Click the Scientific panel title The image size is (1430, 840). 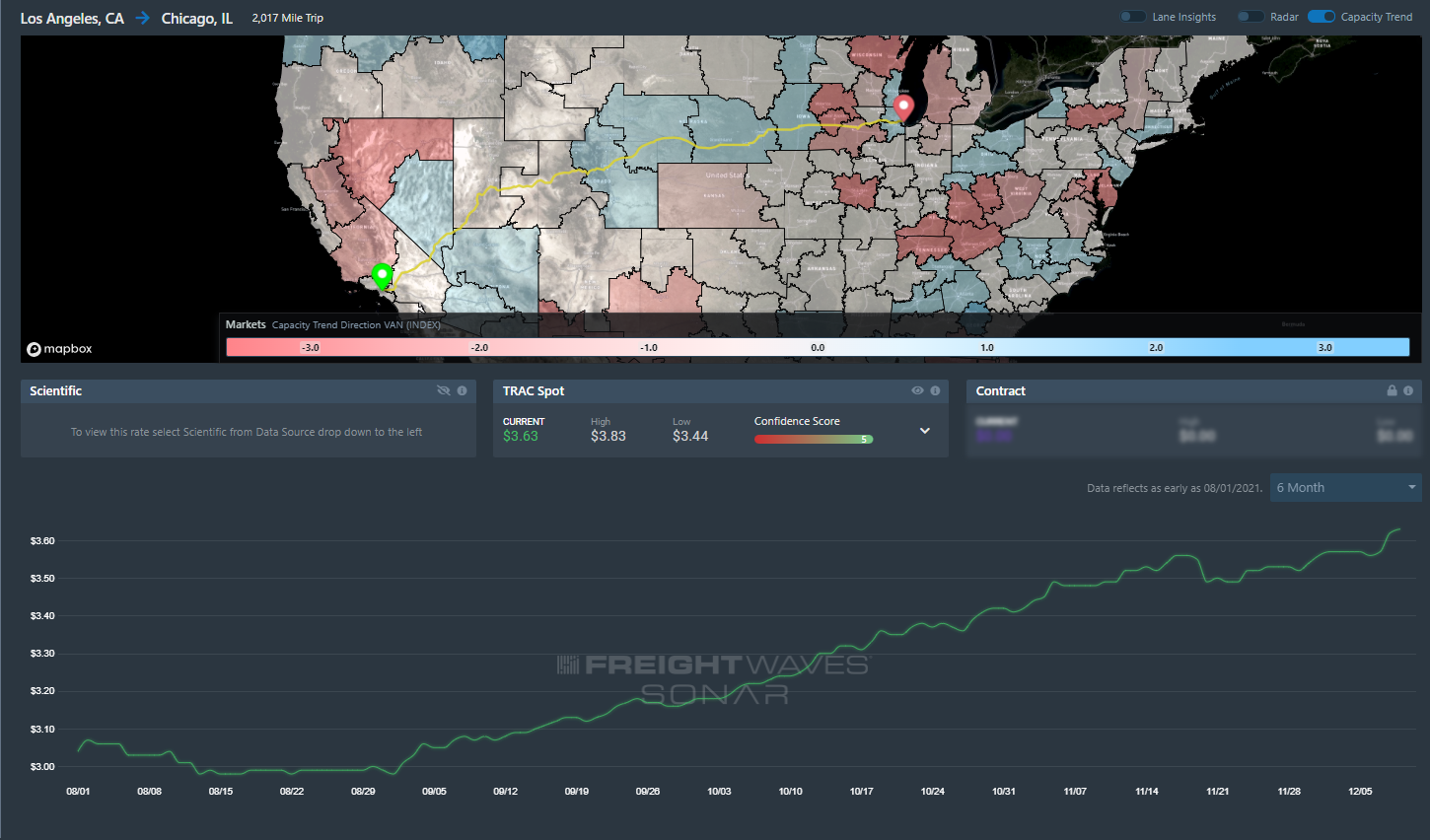55,391
